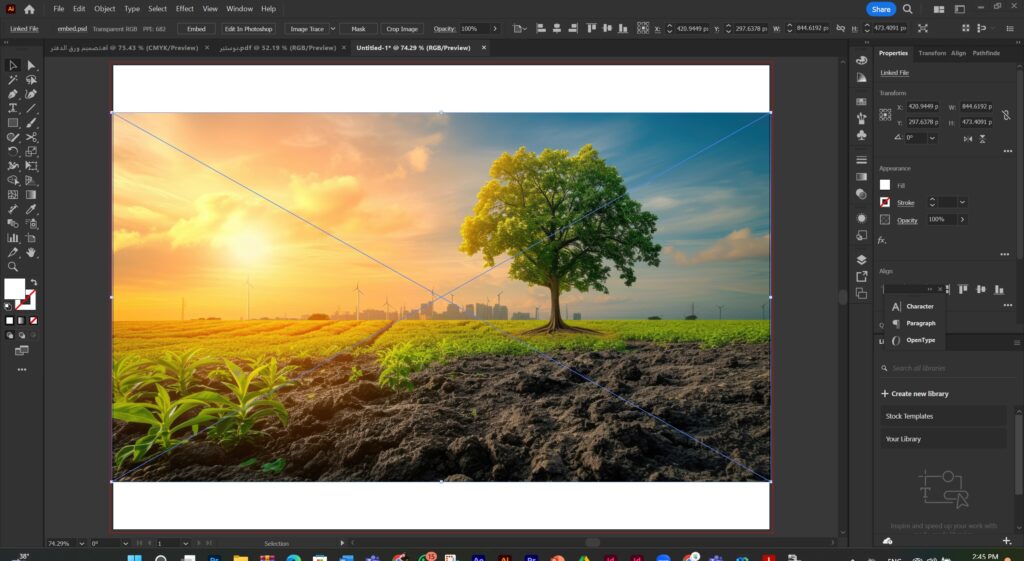Open the rotation angle dropdown in Transform
1024x561 pixels.
click(932, 138)
